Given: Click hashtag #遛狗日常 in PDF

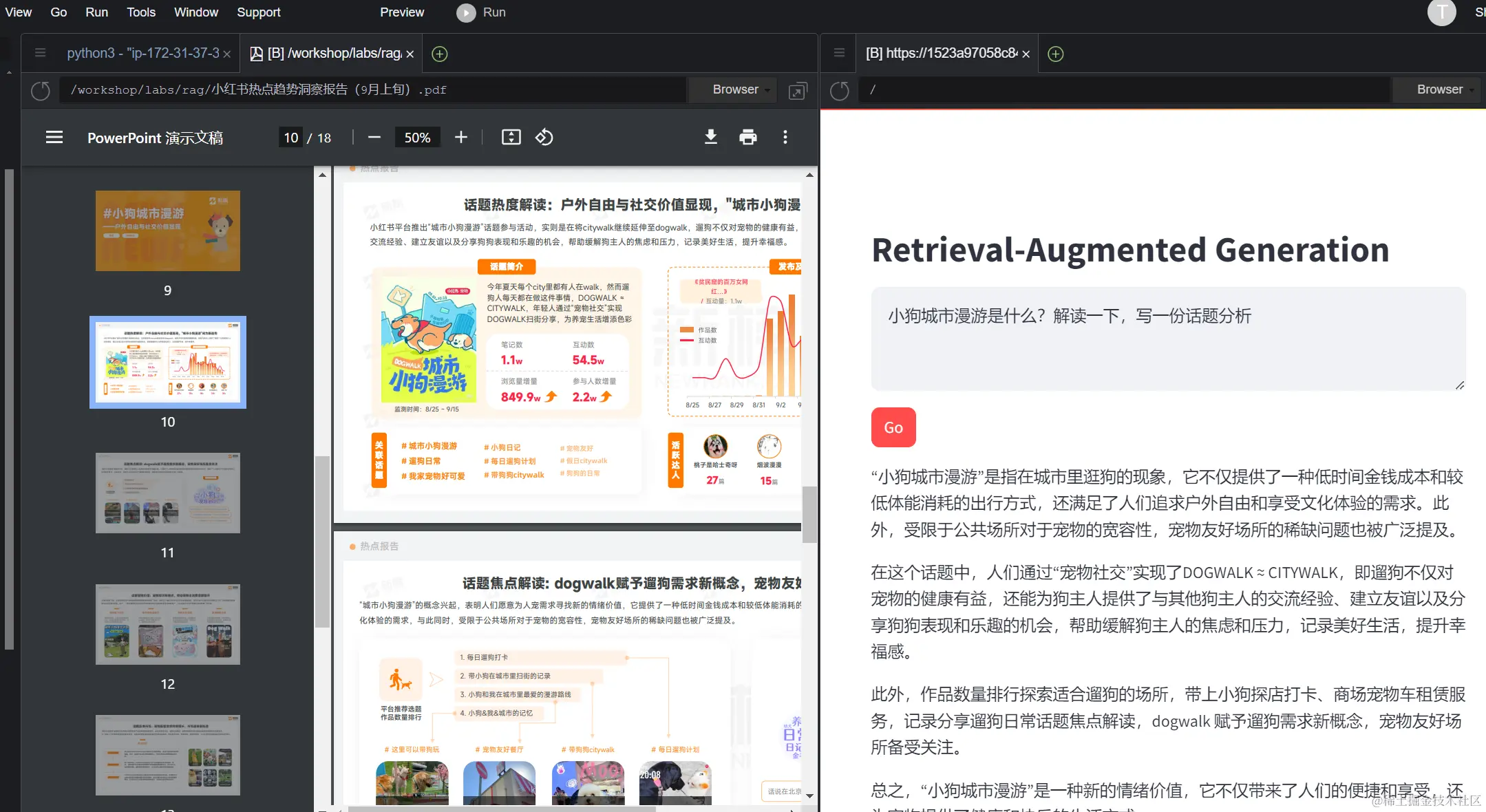Looking at the screenshot, I should 421,461.
